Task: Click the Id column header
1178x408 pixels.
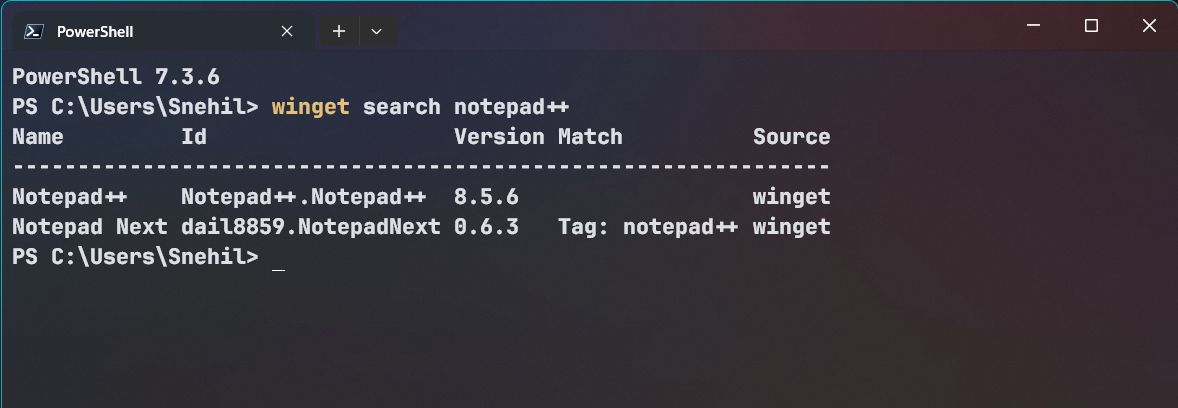Action: click(x=193, y=137)
